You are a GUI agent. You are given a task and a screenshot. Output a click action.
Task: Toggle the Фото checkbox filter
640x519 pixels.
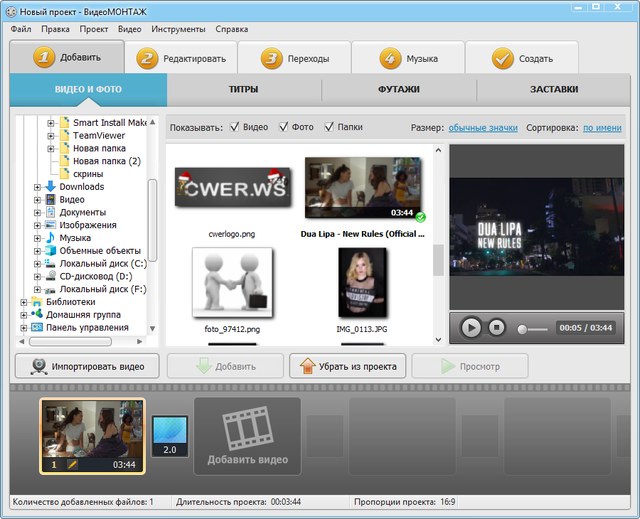tap(283, 127)
